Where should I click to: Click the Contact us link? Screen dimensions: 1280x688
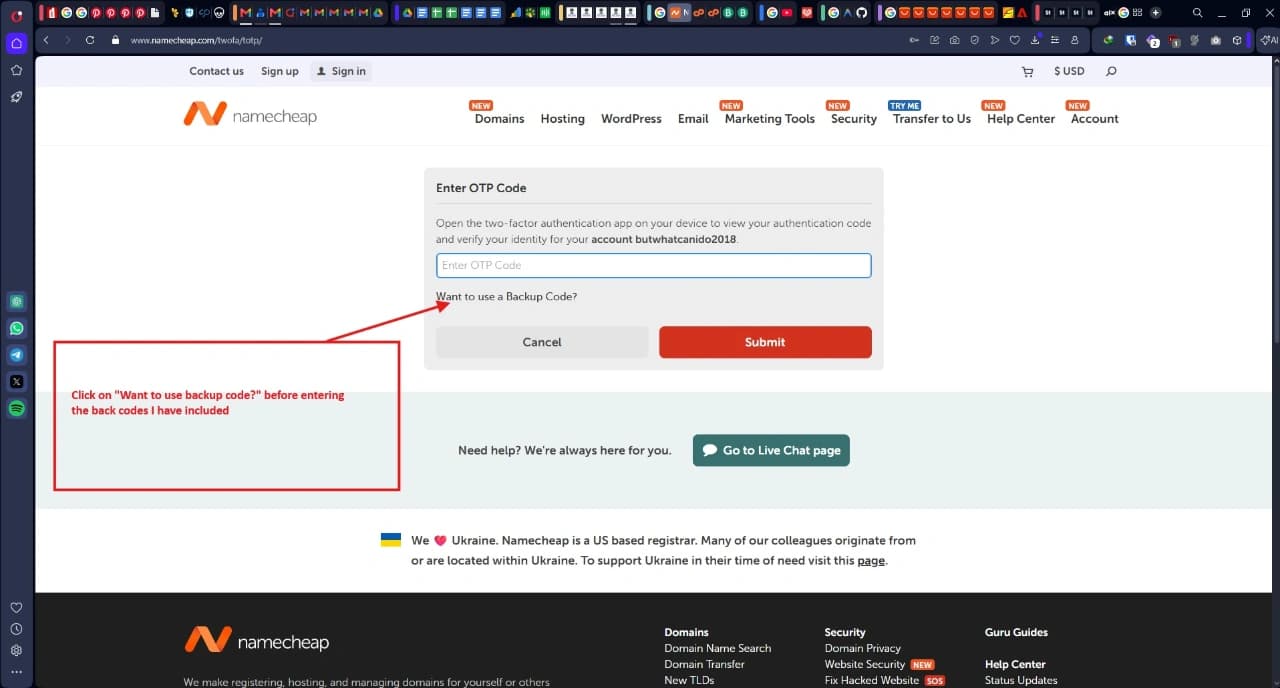tap(217, 71)
